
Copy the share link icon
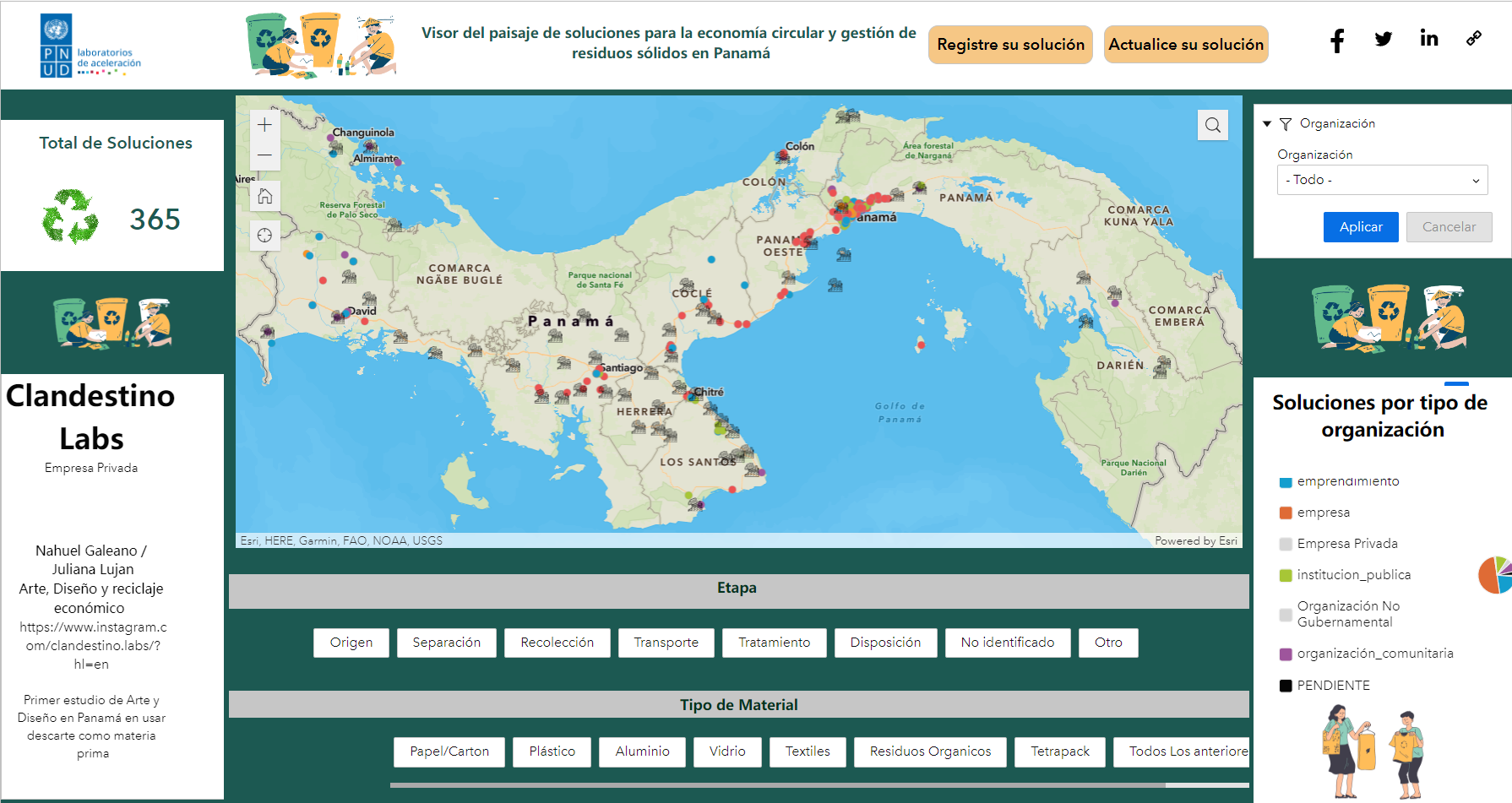(1474, 38)
